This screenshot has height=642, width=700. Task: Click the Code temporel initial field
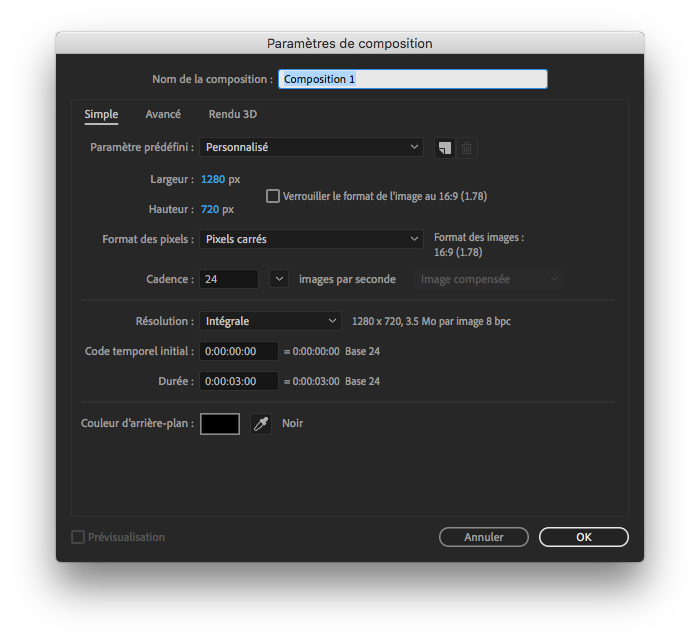coord(239,351)
